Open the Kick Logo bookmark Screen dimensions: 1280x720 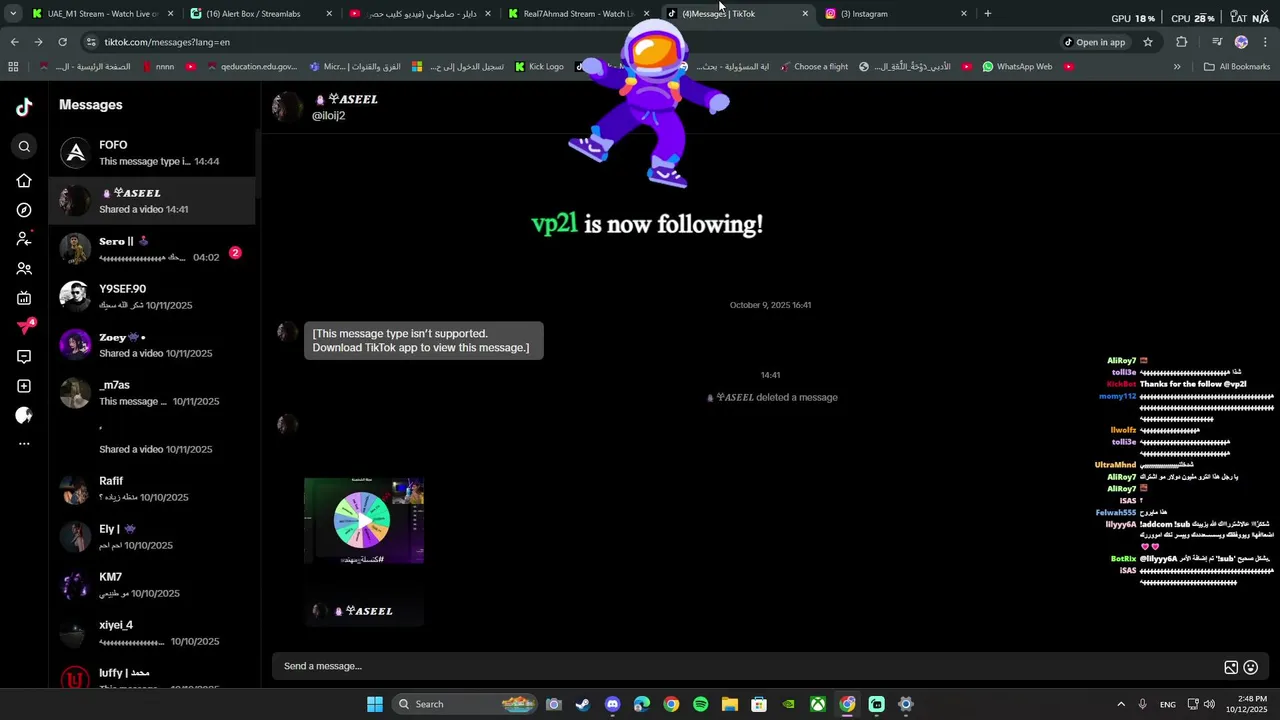click(x=539, y=67)
